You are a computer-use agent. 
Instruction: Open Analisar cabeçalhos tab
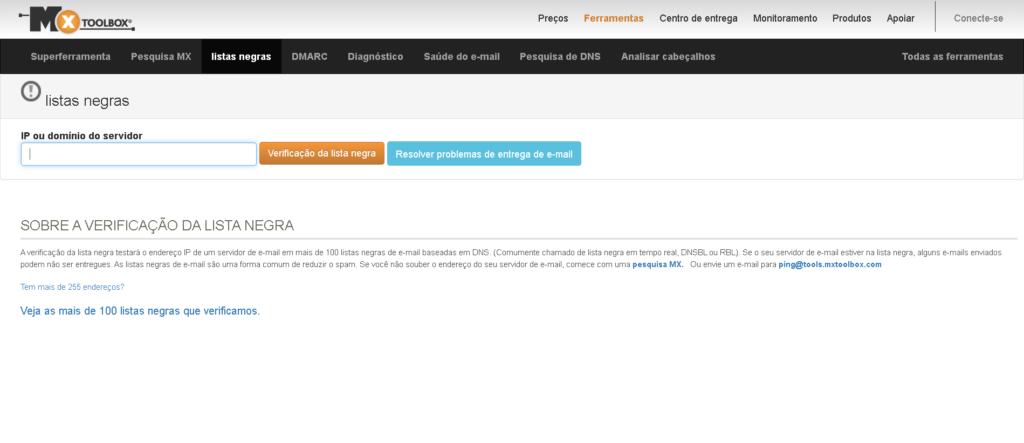(x=668, y=57)
